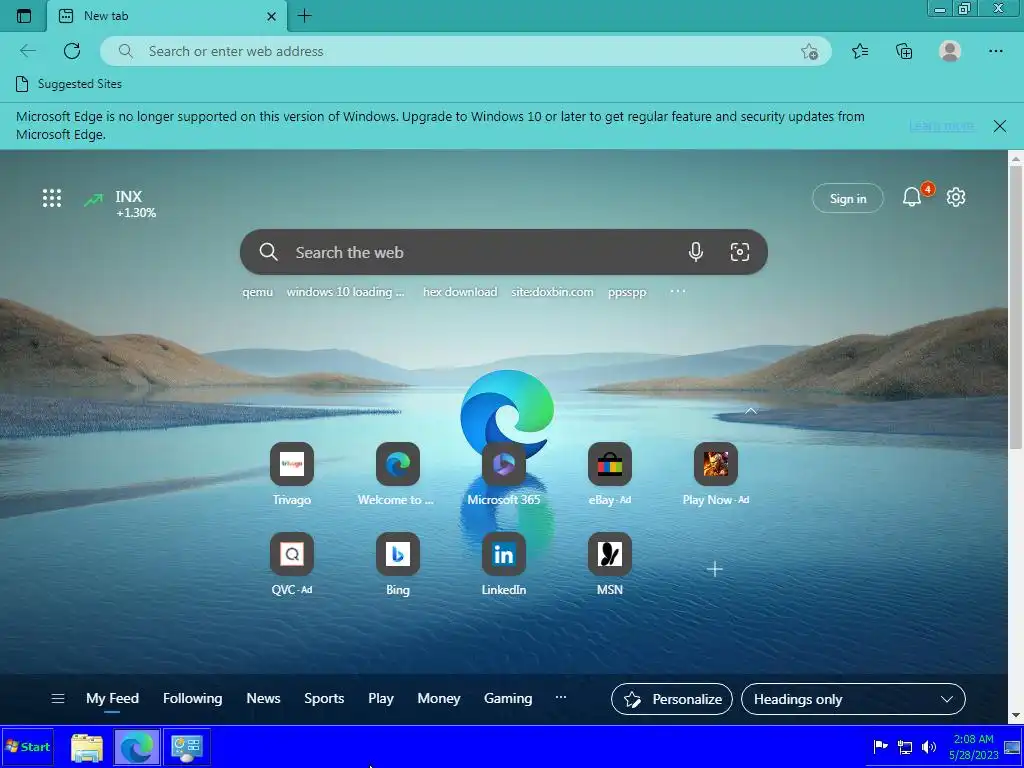Screen dimensions: 1024x768
Task: Select the qemu search suggestion
Action: pos(257,292)
